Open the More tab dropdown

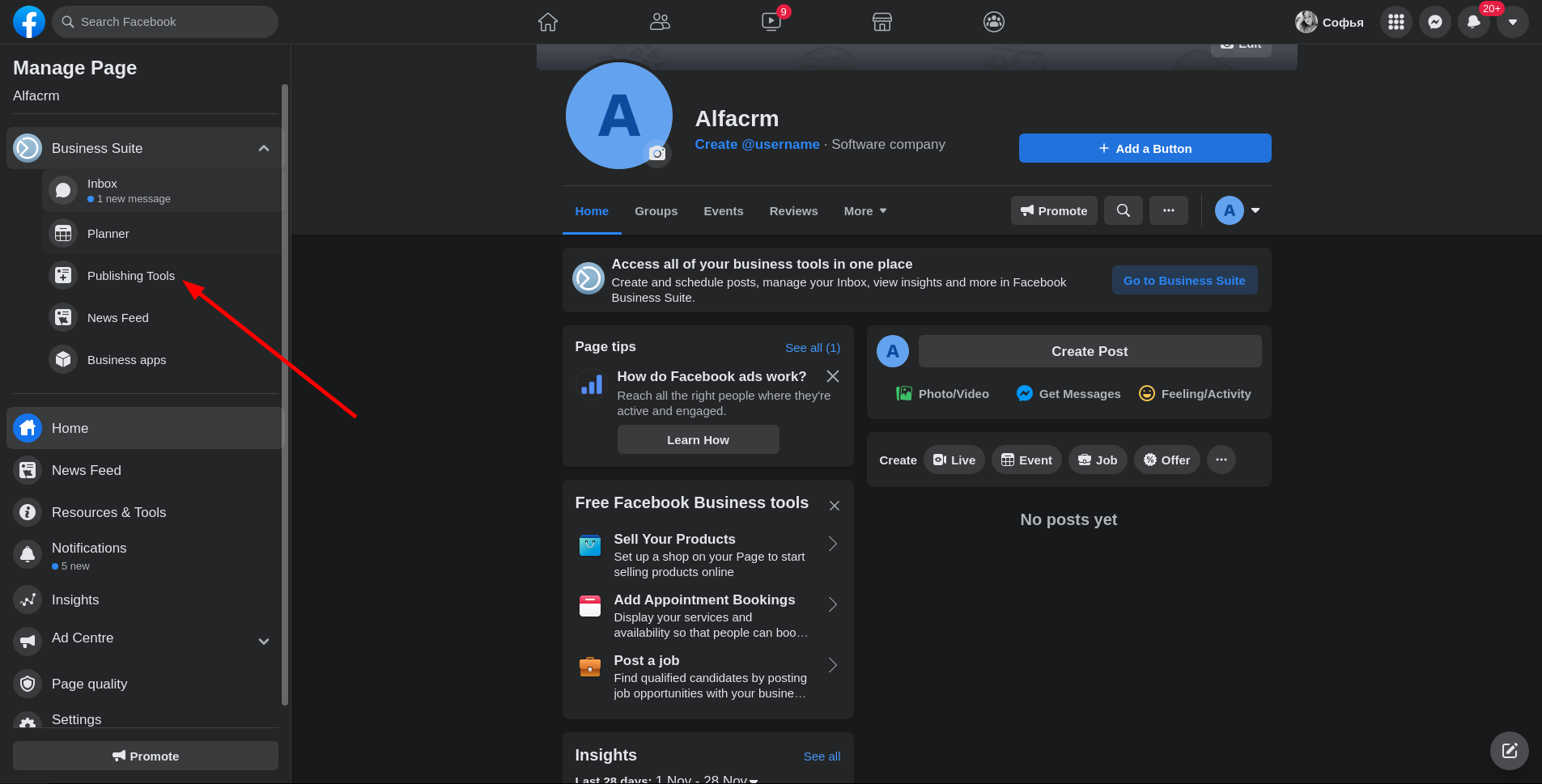(865, 210)
